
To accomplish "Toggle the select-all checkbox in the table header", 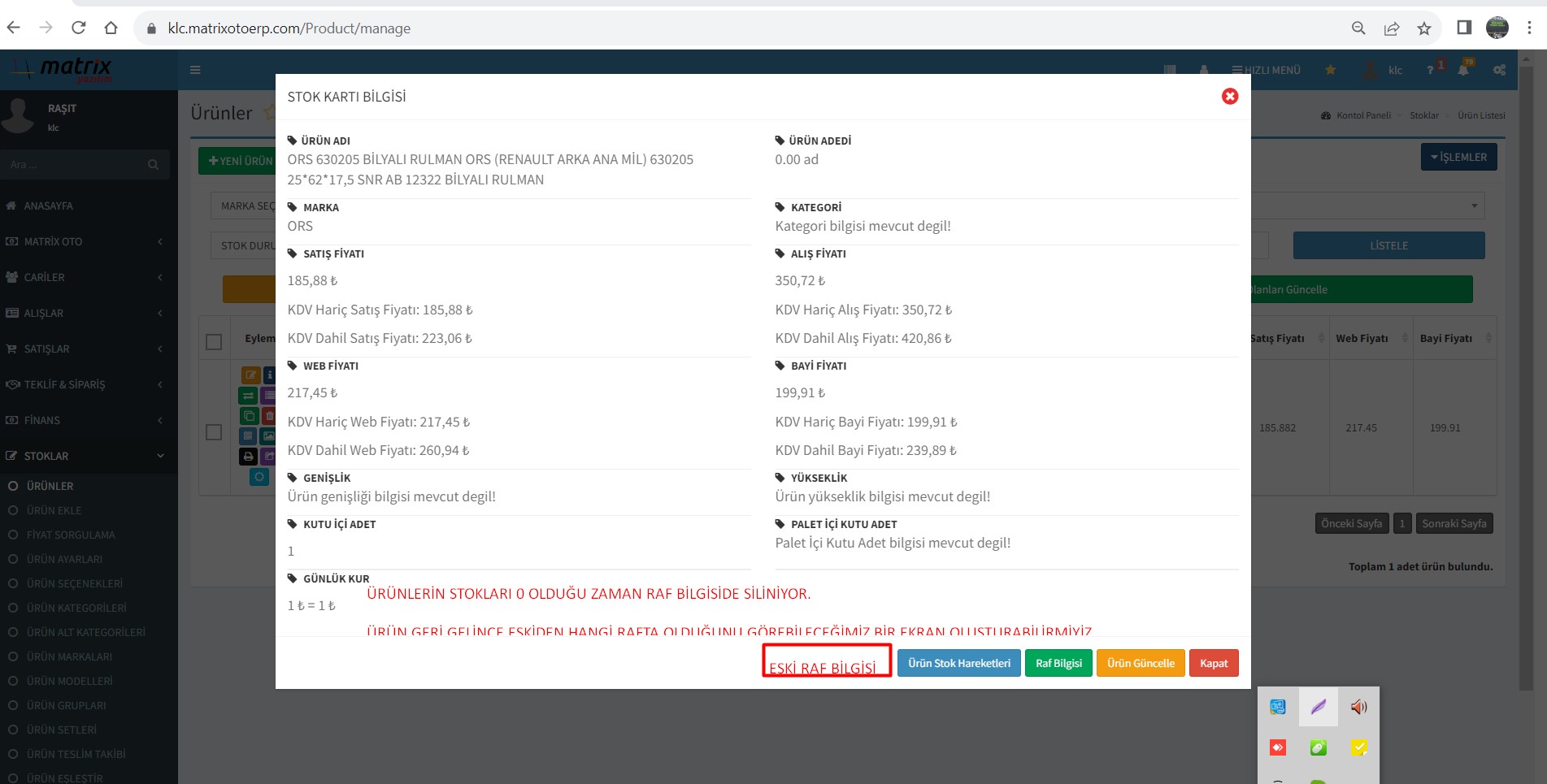I will [x=214, y=342].
